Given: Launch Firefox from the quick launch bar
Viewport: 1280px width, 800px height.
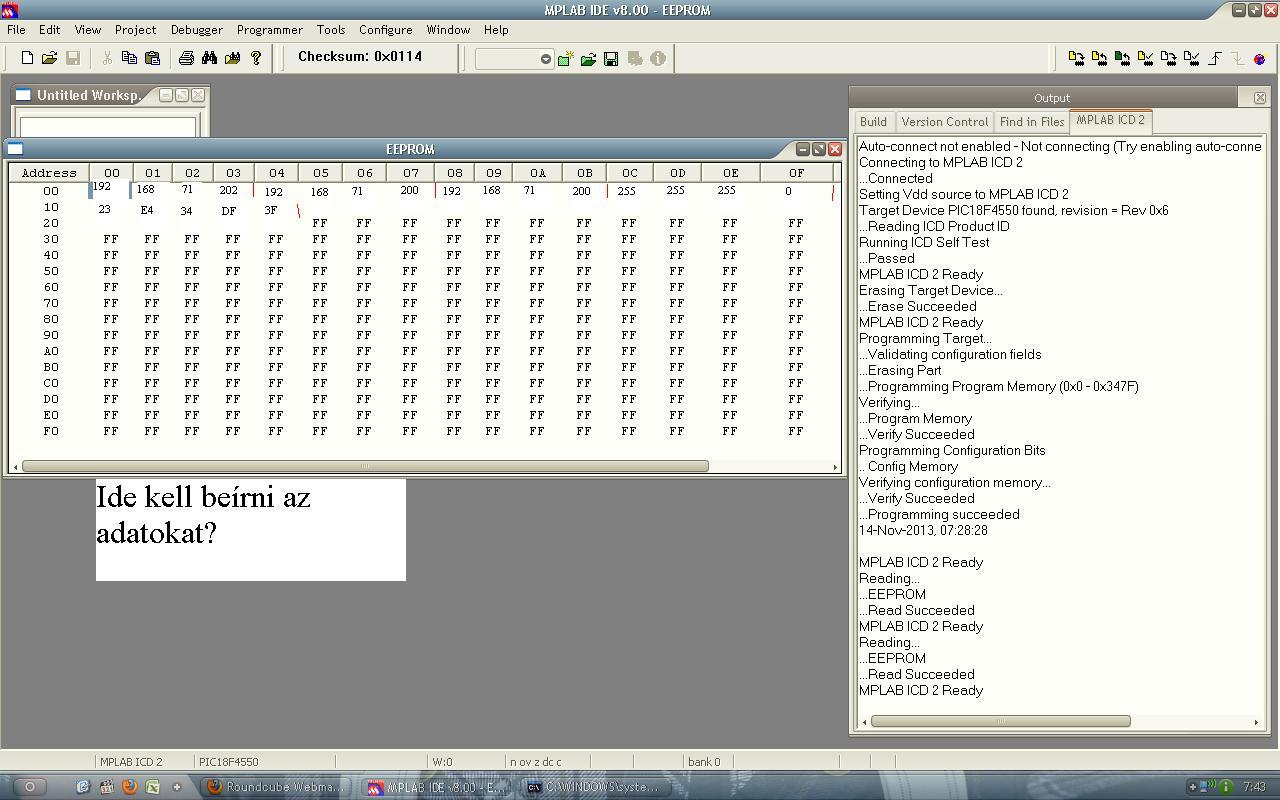Looking at the screenshot, I should click(129, 787).
